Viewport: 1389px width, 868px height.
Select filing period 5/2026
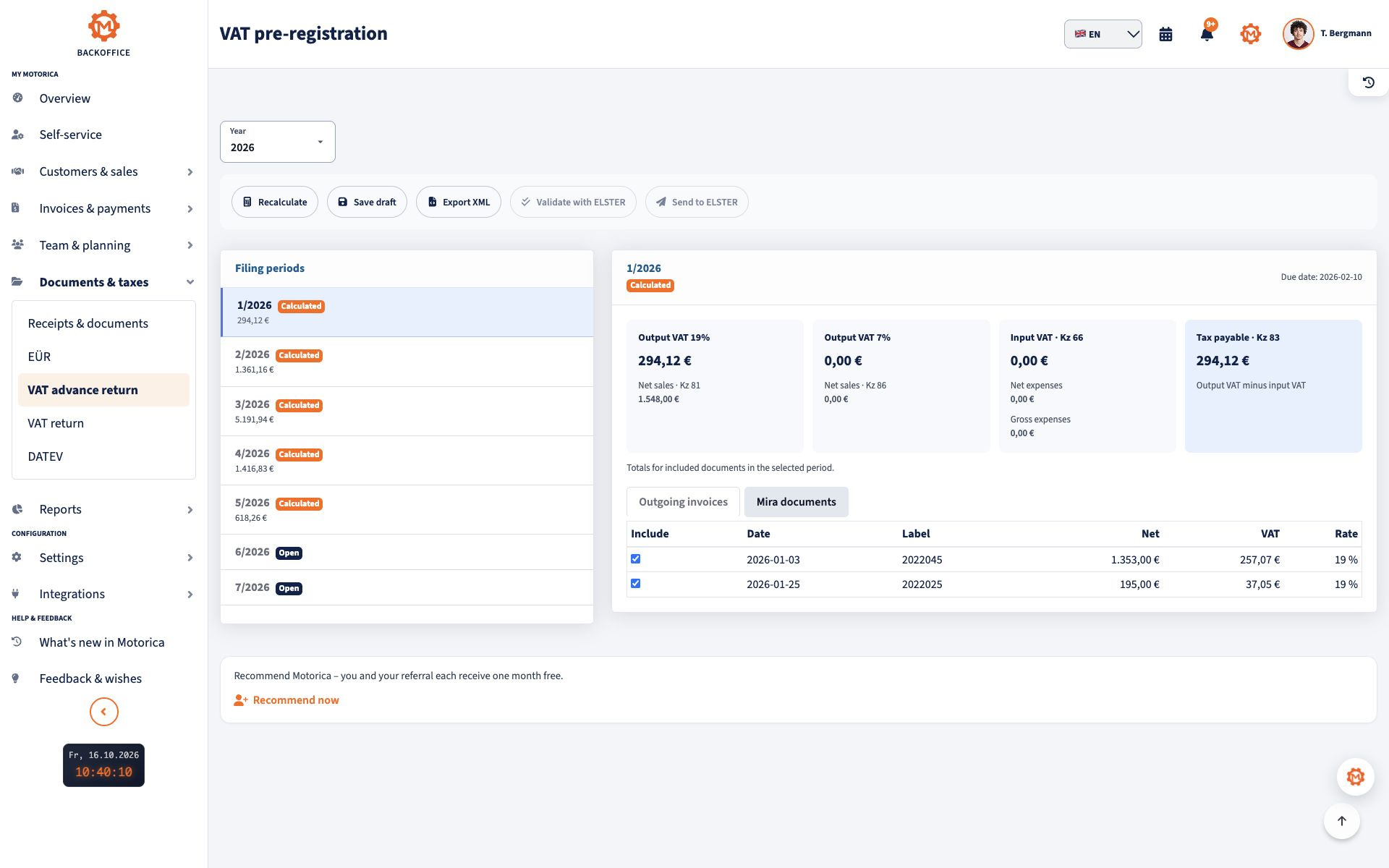coord(407,510)
